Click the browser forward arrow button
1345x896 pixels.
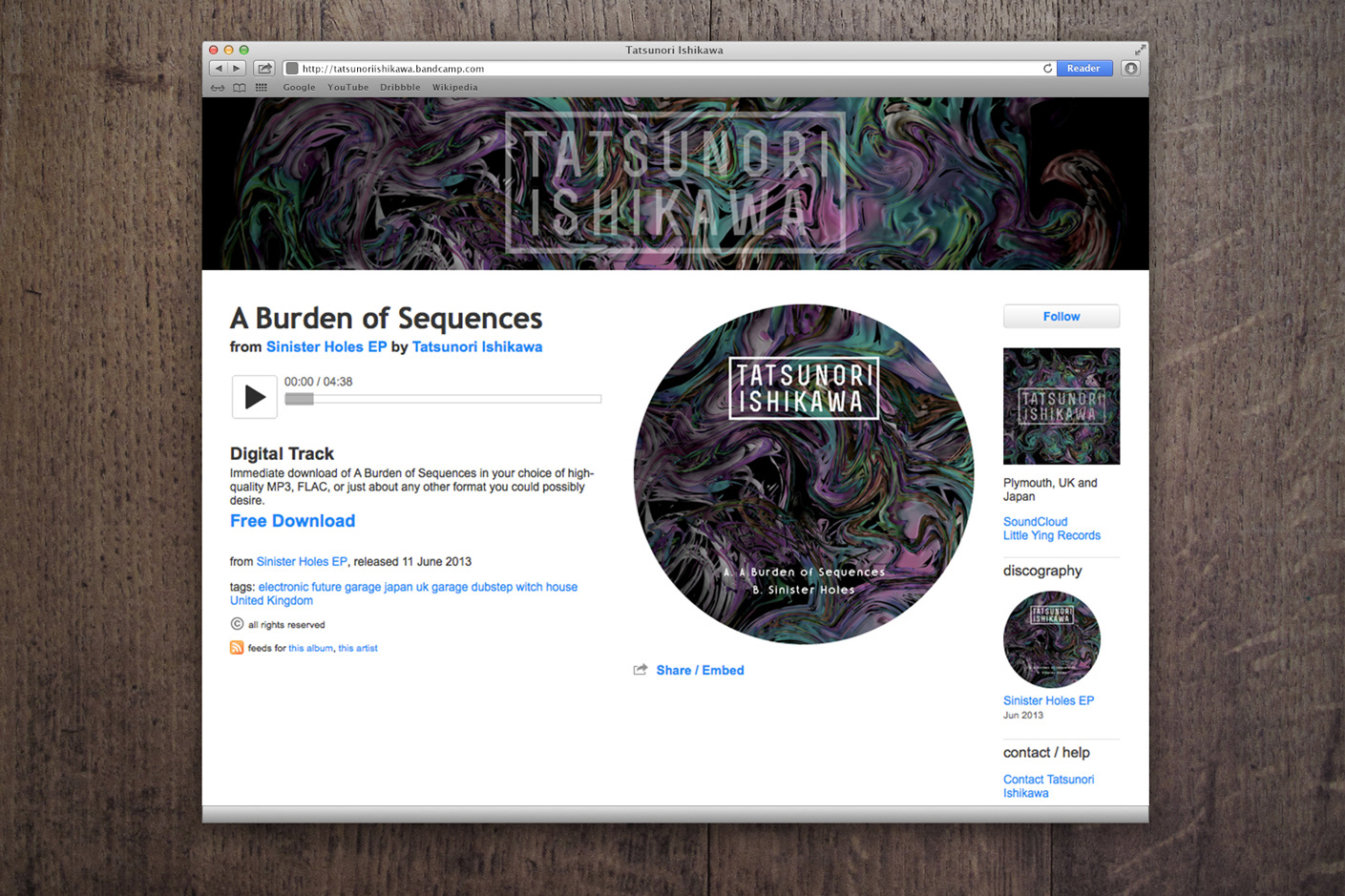pyautogui.click(x=237, y=69)
